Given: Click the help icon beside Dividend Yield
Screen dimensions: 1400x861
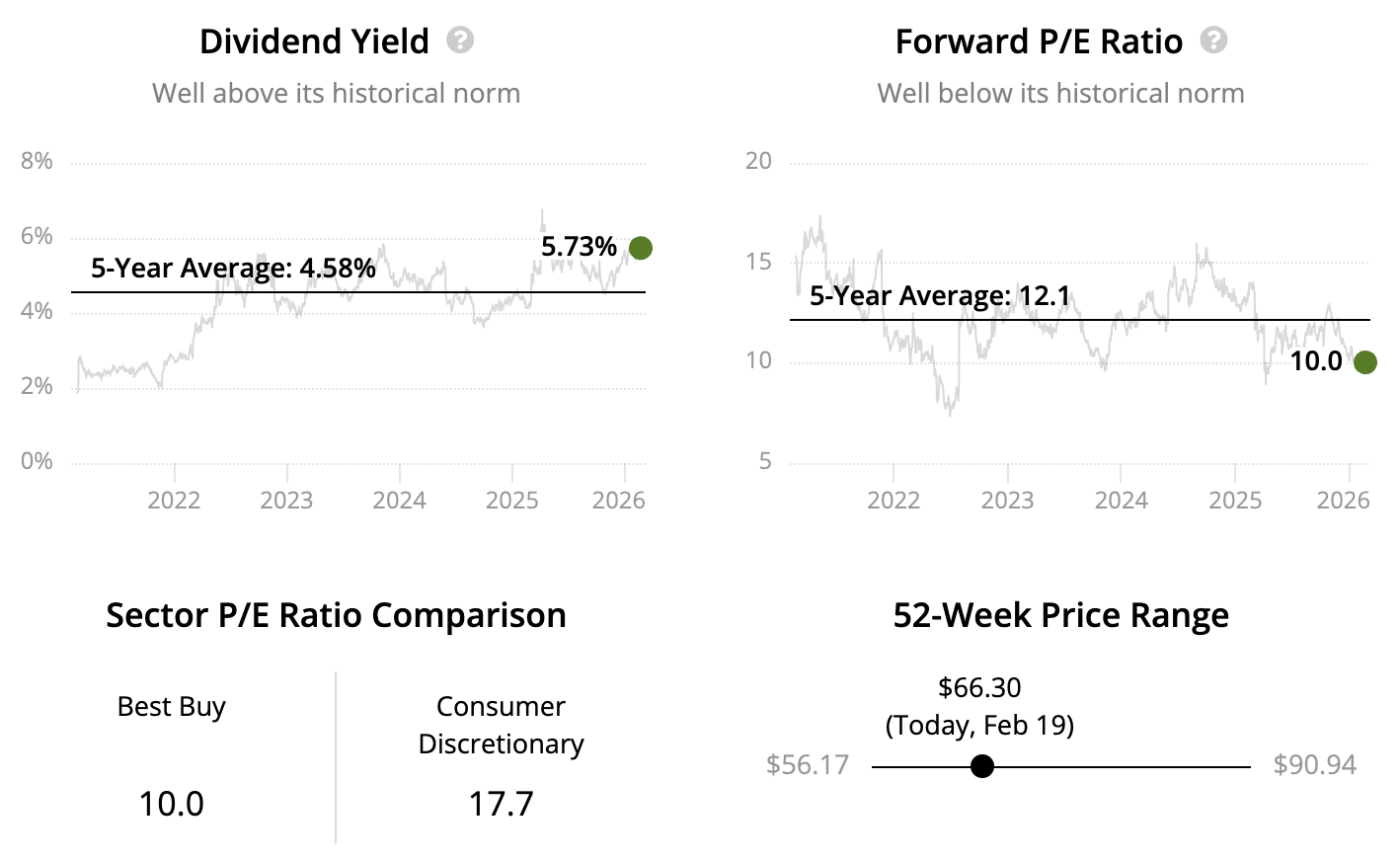Looking at the screenshot, I should (x=460, y=40).
